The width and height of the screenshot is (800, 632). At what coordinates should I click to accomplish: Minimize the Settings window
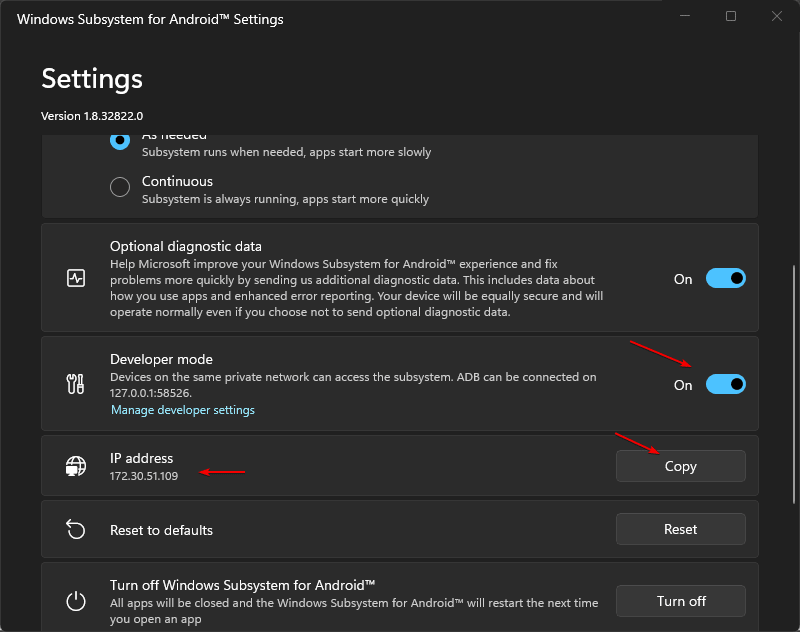[685, 16]
